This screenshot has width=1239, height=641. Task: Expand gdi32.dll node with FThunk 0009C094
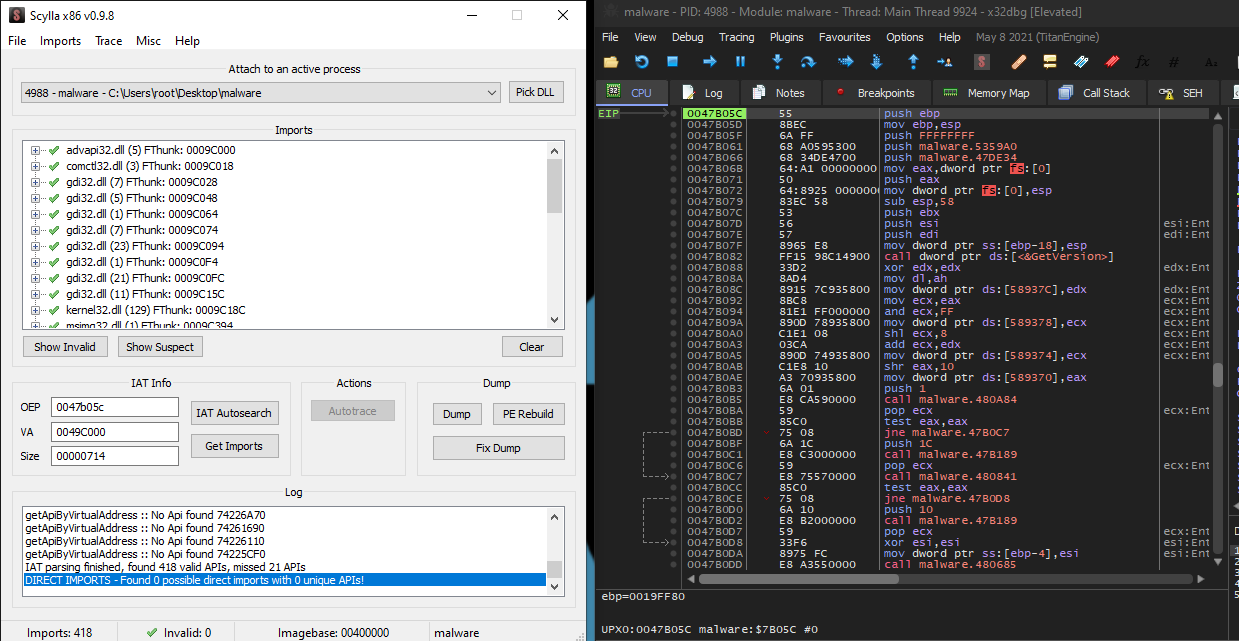(x=36, y=246)
